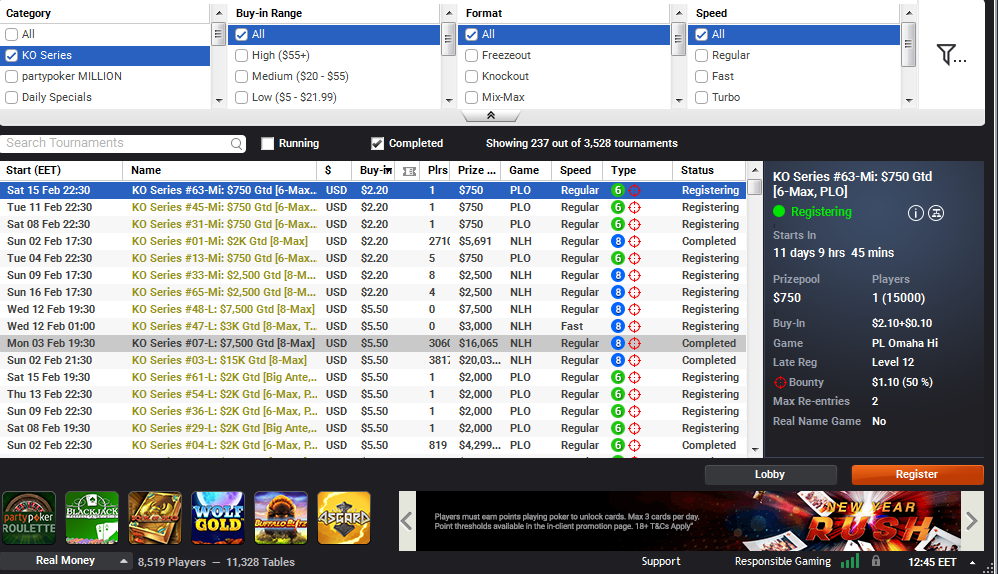
Task: Open the tournament info icon
Action: (915, 213)
